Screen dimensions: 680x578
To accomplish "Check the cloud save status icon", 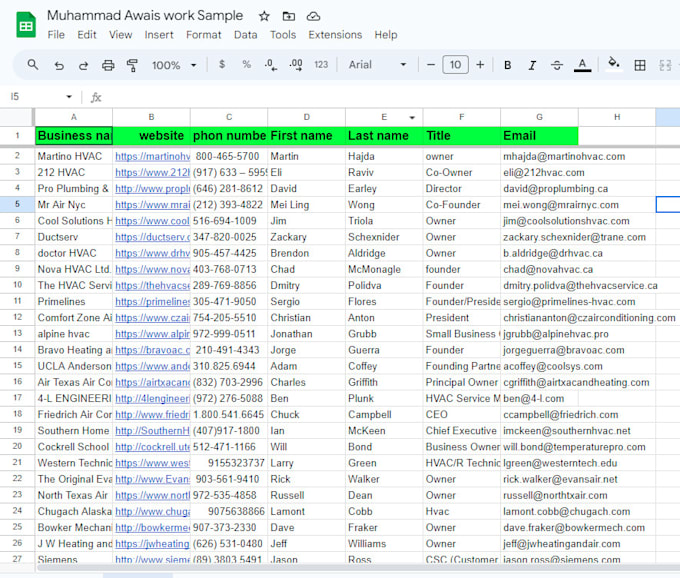I will (313, 16).
